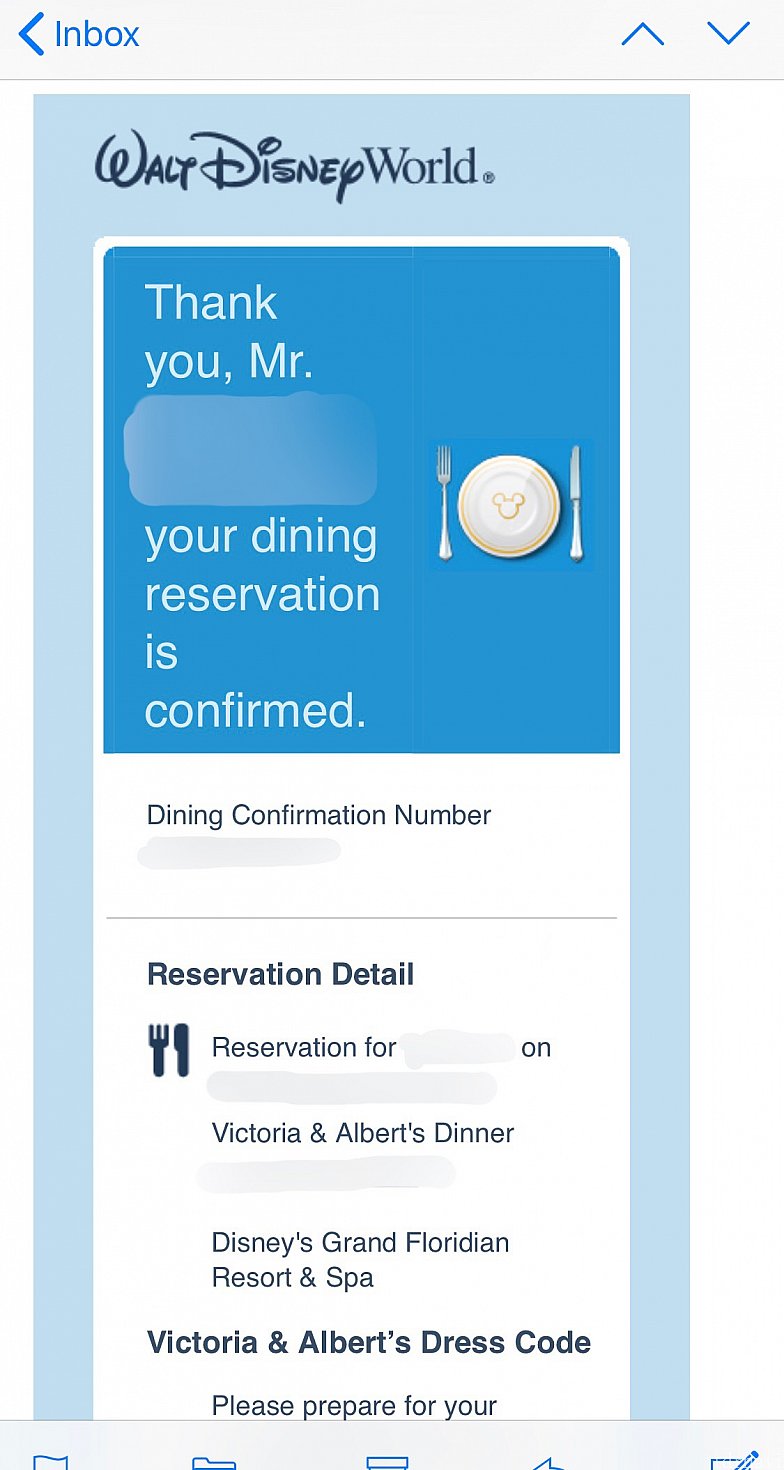This screenshot has width=784, height=1470.
Task: Tap the Mickey plate and cutlery image
Action: click(x=511, y=504)
